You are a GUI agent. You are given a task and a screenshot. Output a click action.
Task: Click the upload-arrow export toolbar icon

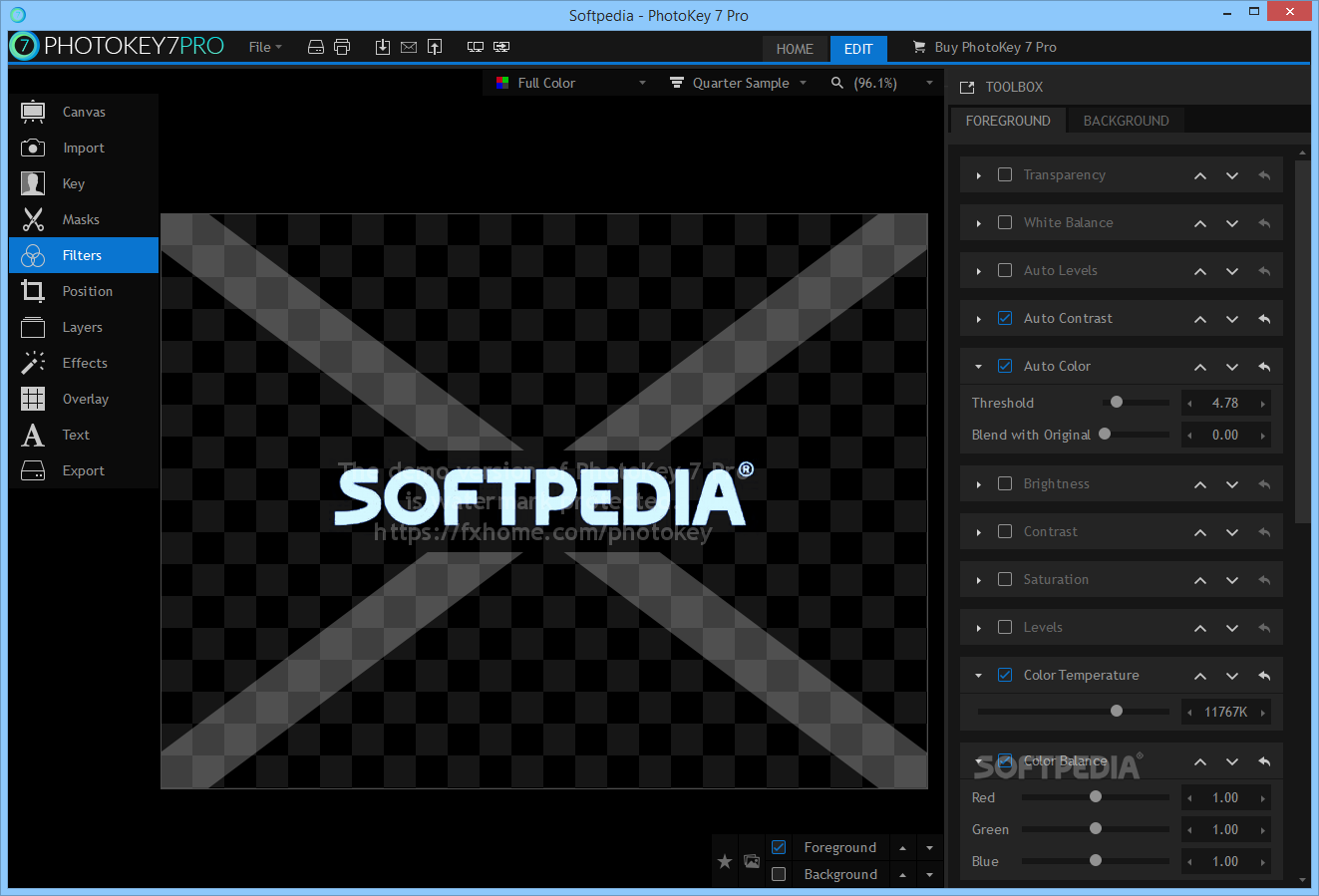coord(435,47)
